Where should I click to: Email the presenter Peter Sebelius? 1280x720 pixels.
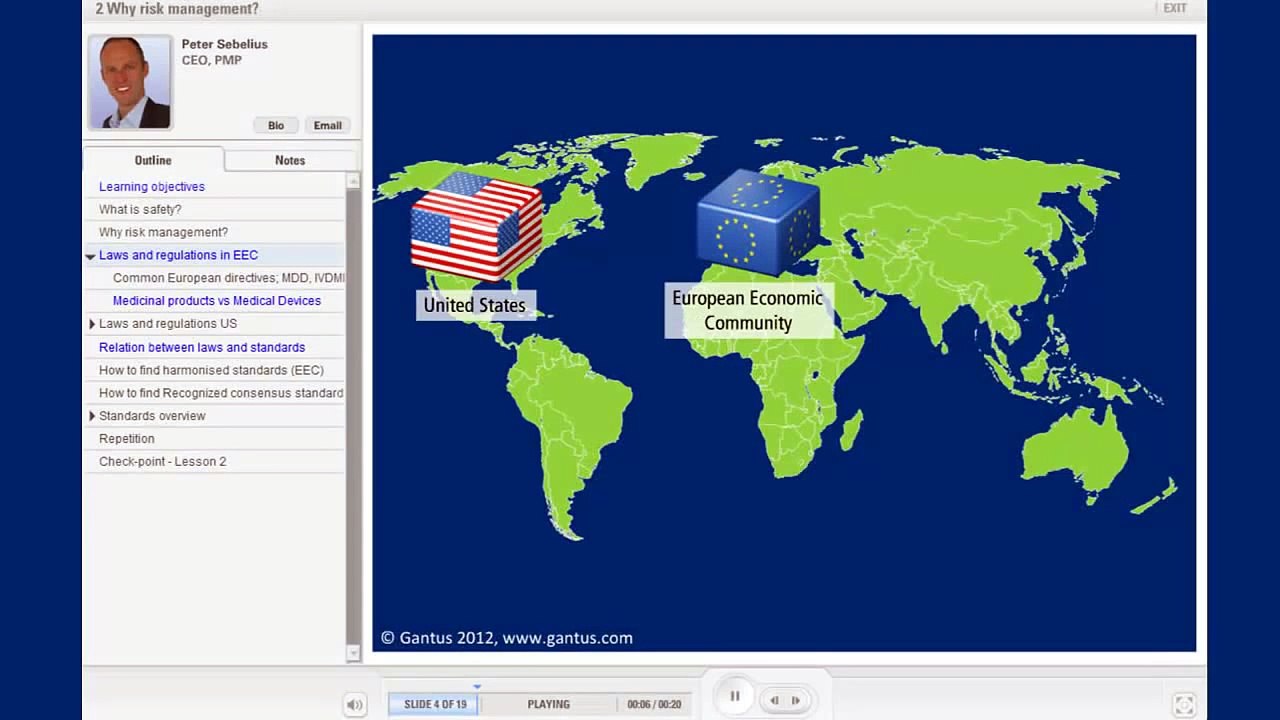click(327, 126)
